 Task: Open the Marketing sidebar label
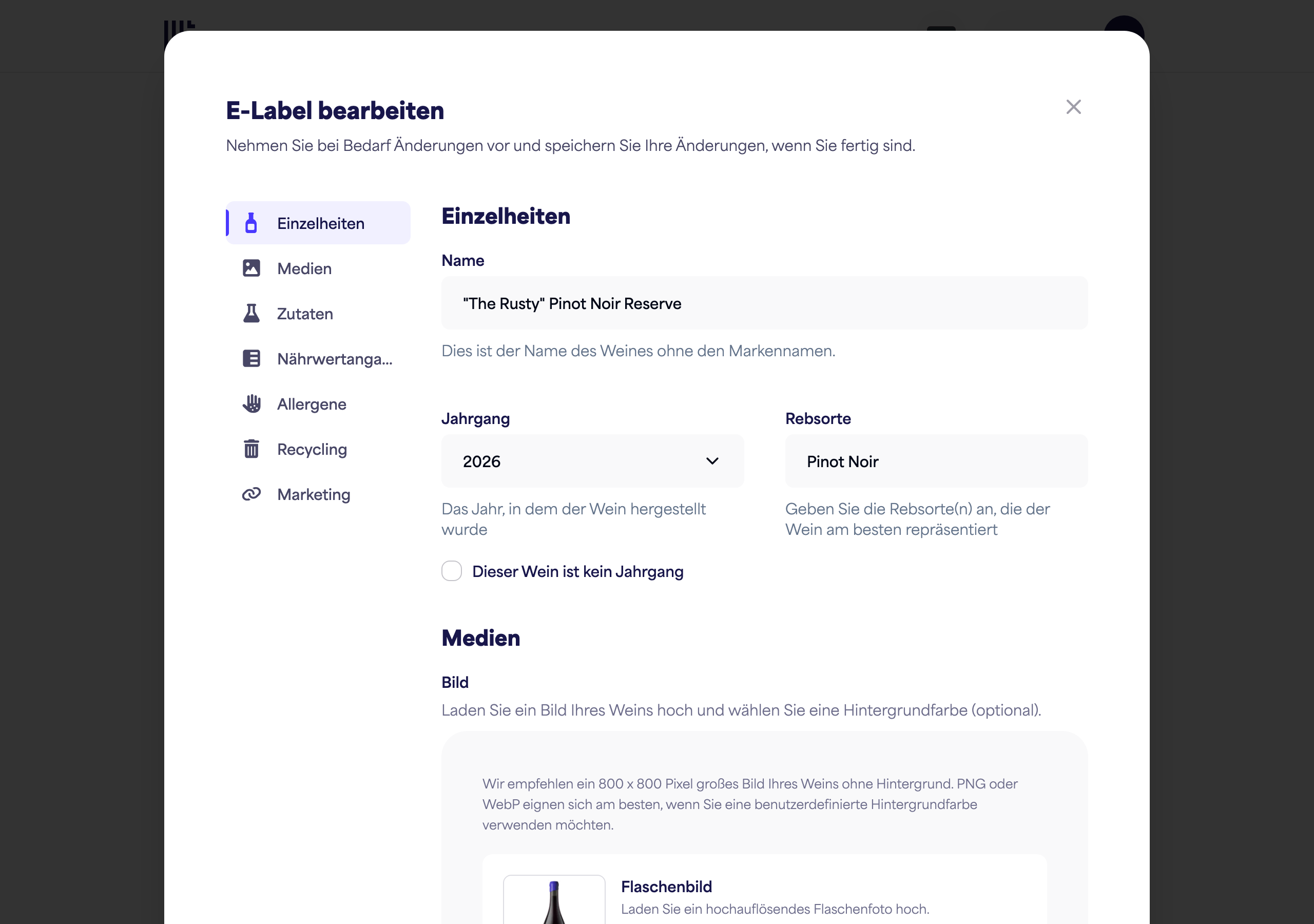pyautogui.click(x=314, y=495)
